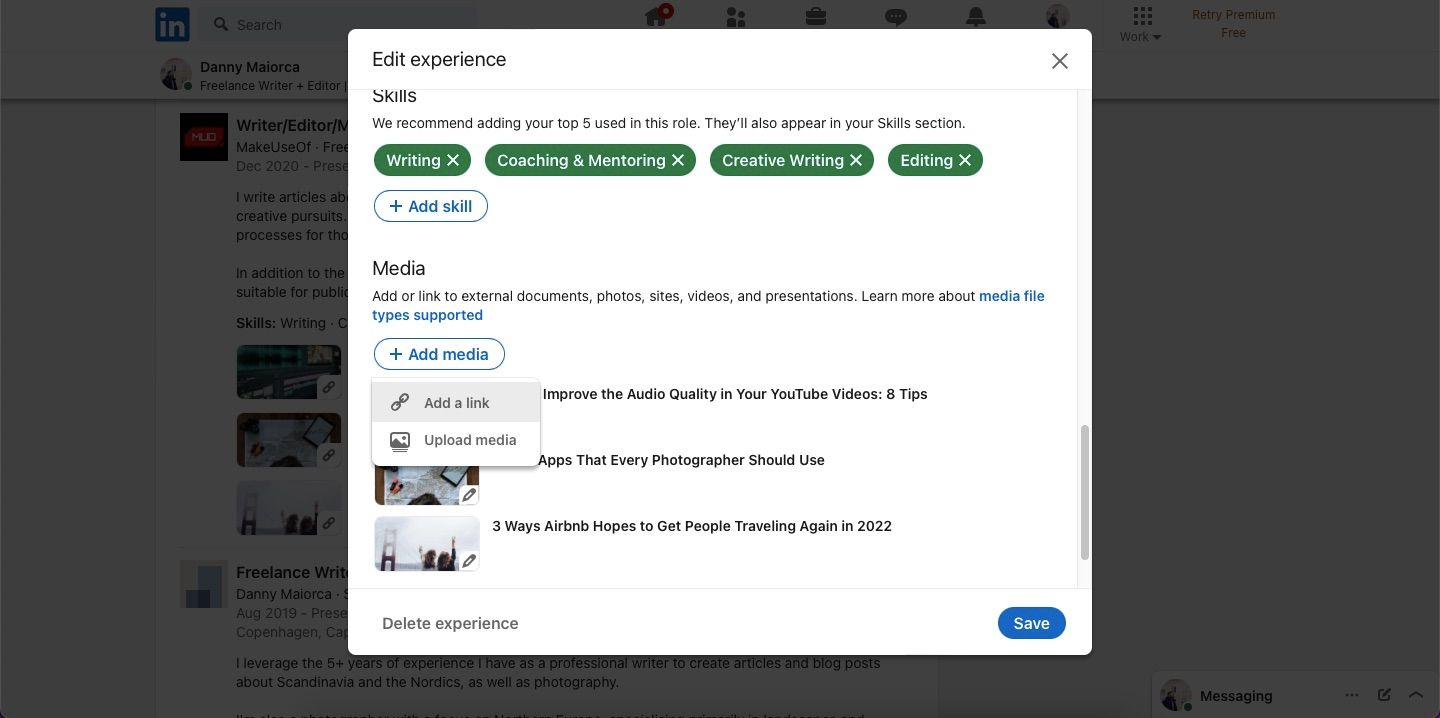The height and width of the screenshot is (718, 1440).
Task: Click the Search input field
Action: (300, 24)
